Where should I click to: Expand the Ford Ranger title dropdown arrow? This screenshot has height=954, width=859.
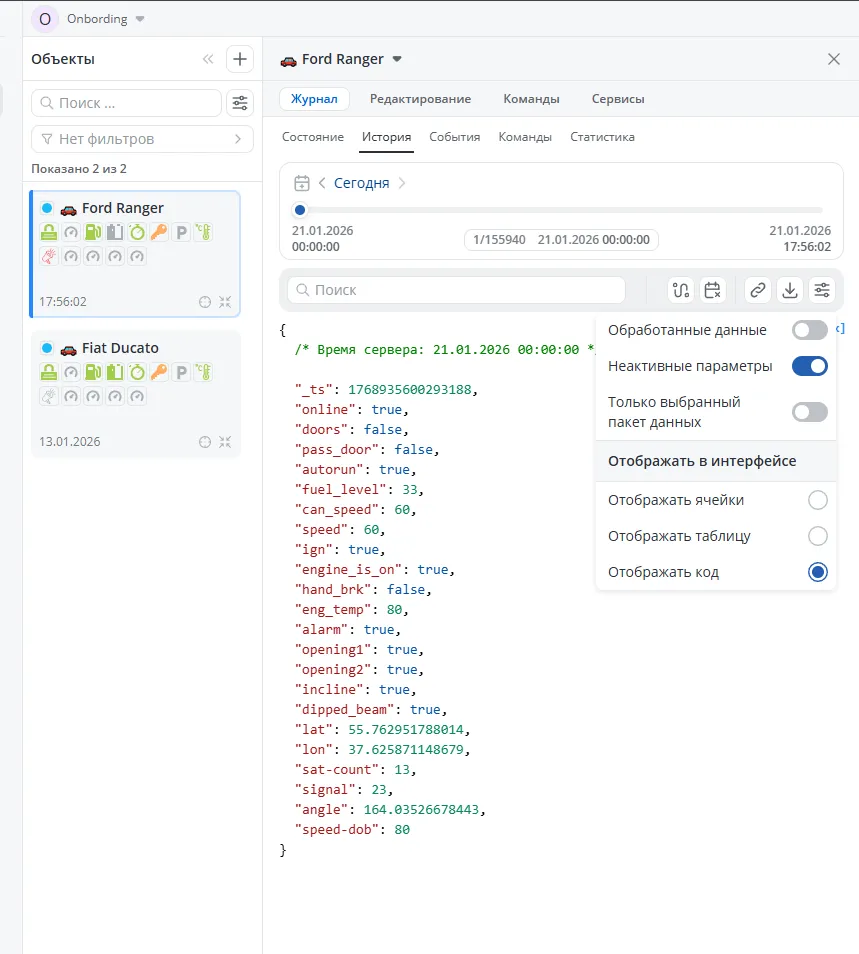[397, 59]
